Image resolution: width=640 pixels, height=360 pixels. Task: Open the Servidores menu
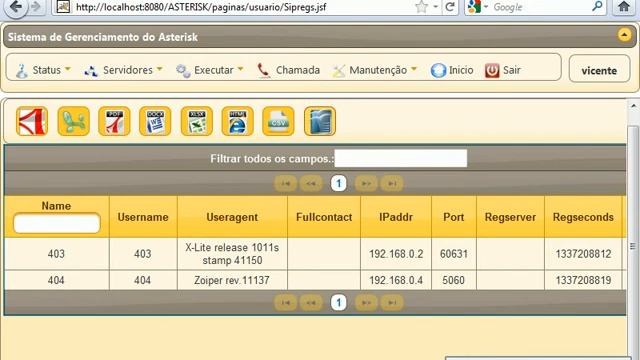[x=123, y=70]
